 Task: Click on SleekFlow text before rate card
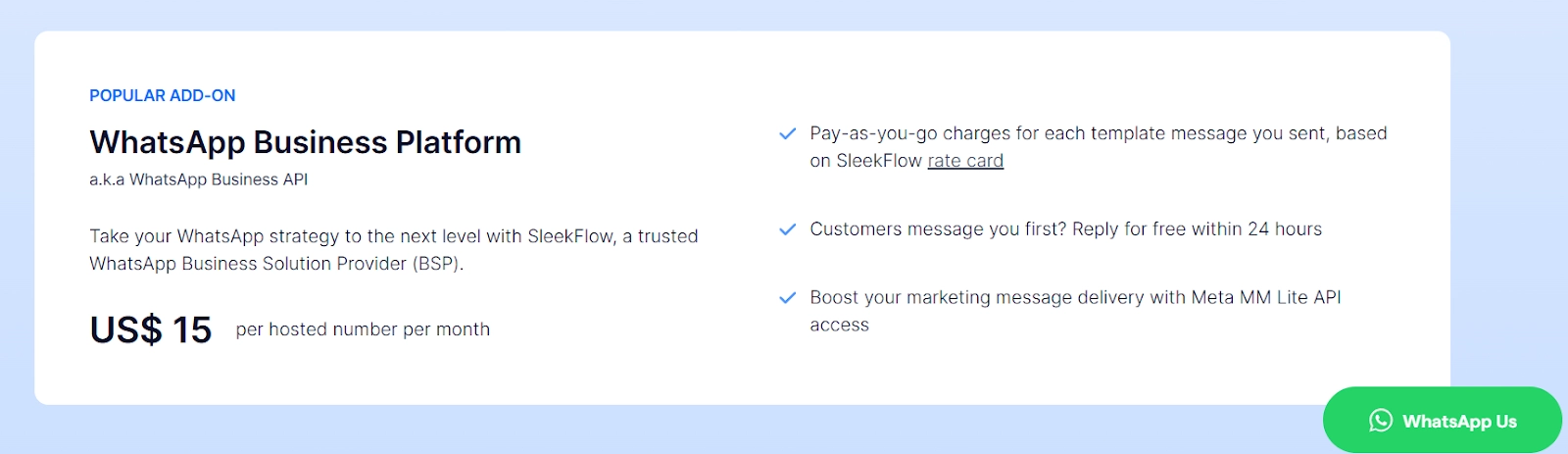coord(879,161)
